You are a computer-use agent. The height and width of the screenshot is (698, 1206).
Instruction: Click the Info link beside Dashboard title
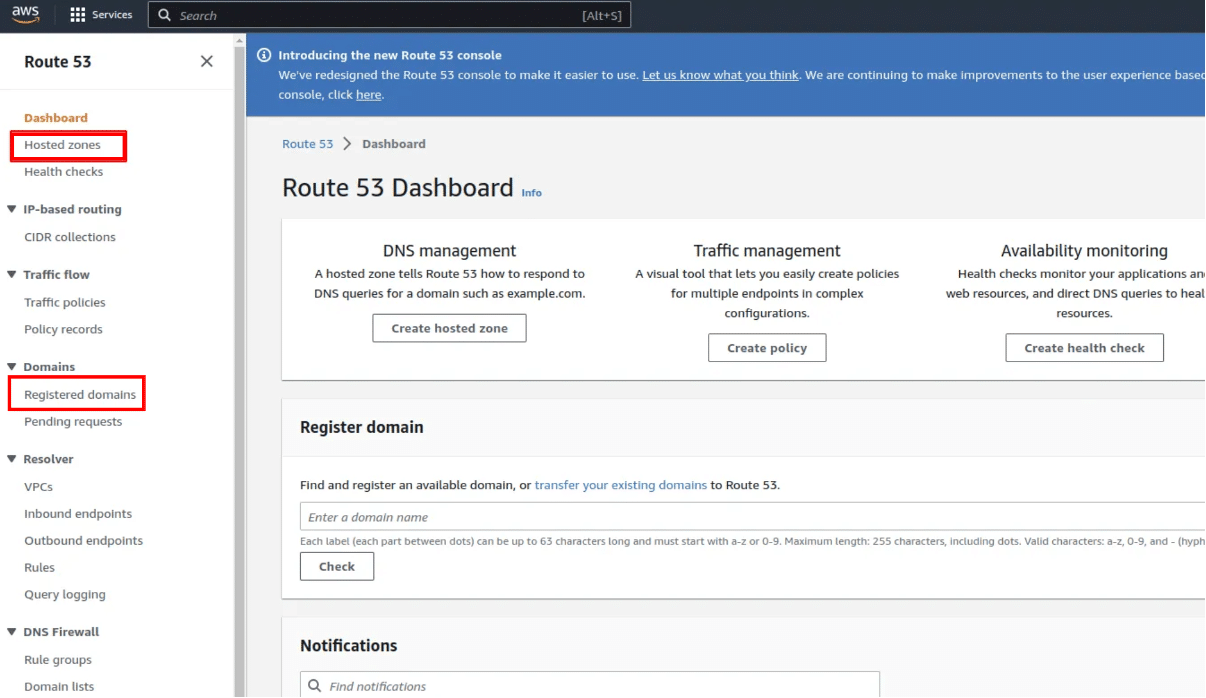531,193
